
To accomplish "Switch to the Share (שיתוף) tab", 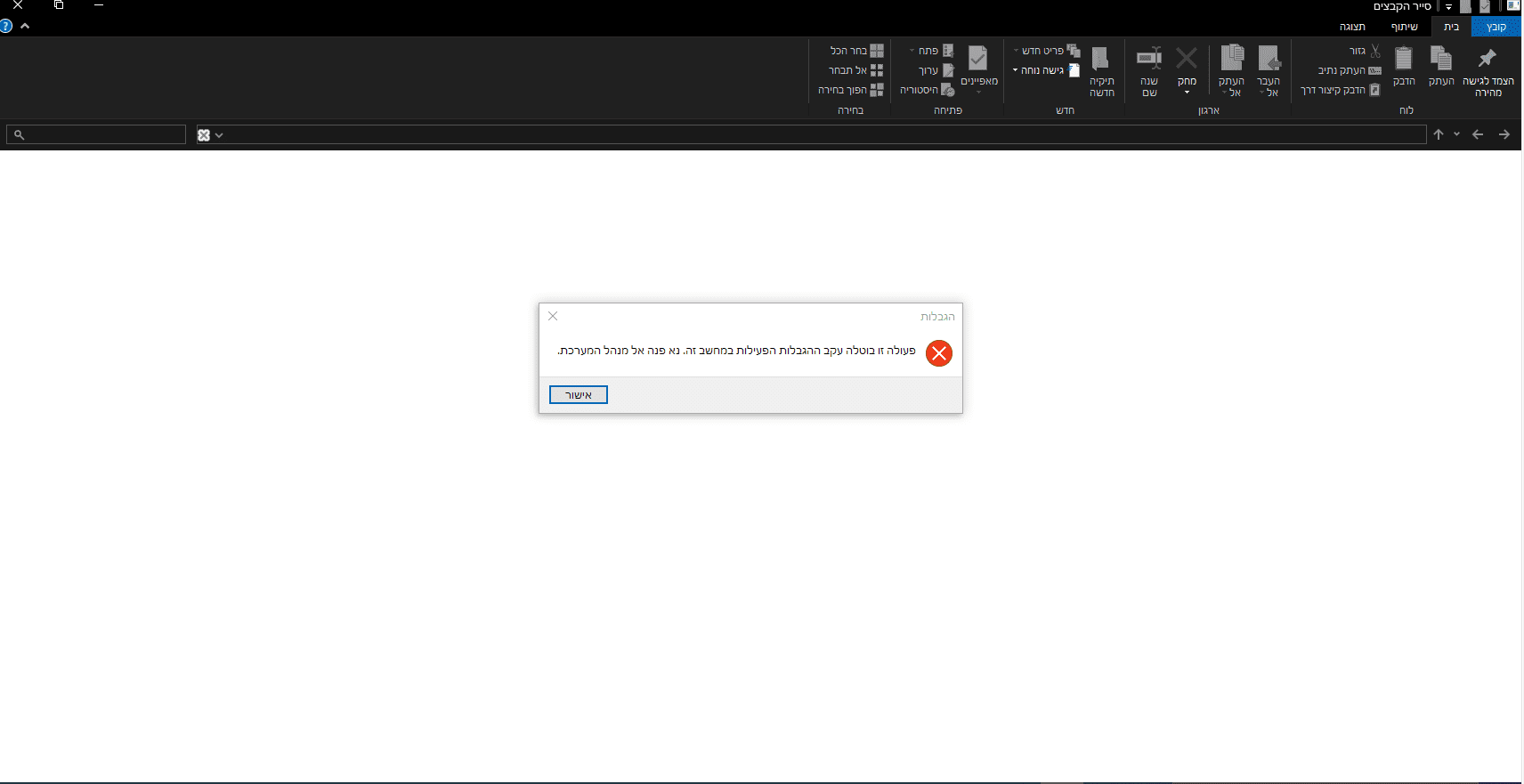I will pyautogui.click(x=1405, y=27).
